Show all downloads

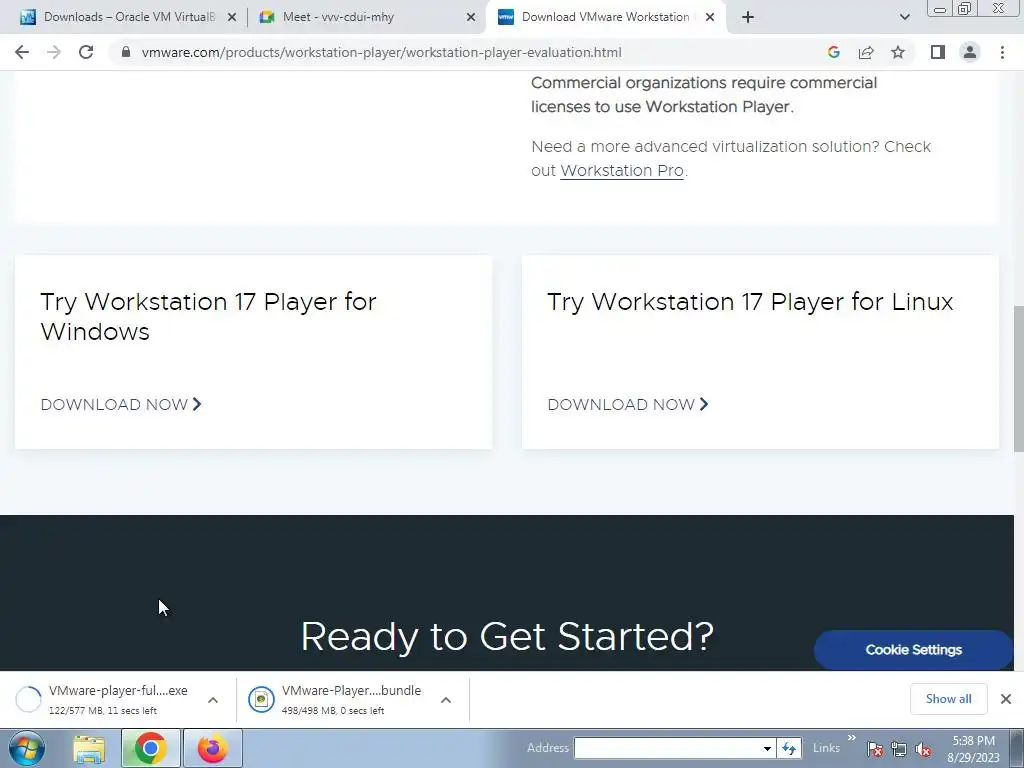948,699
